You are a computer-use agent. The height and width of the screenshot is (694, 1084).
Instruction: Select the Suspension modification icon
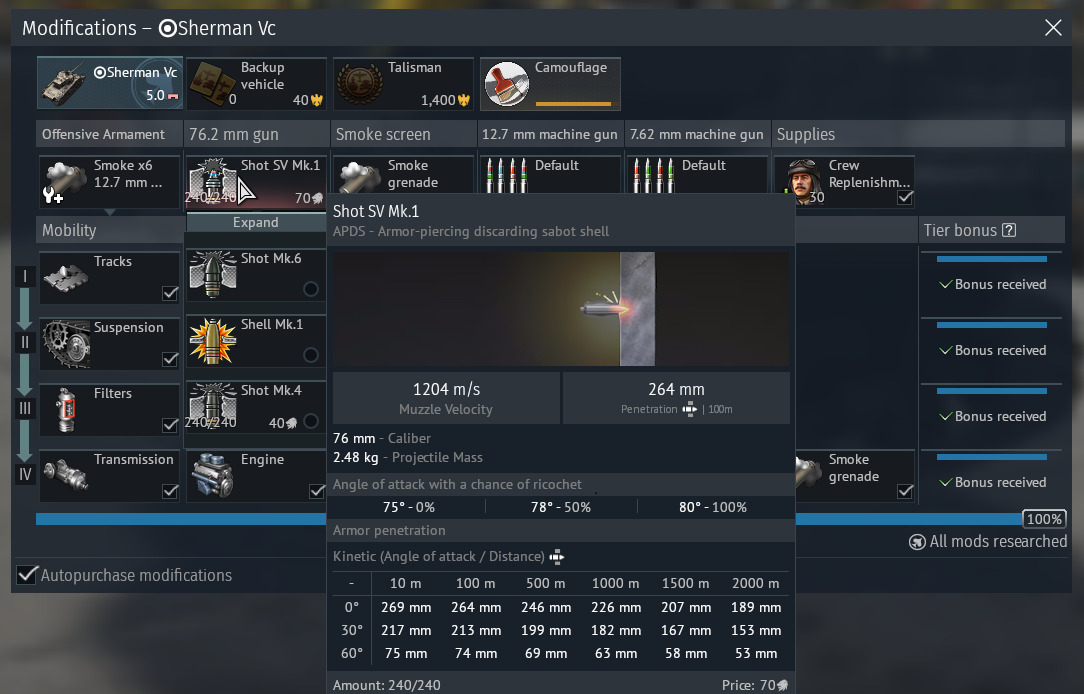point(66,343)
